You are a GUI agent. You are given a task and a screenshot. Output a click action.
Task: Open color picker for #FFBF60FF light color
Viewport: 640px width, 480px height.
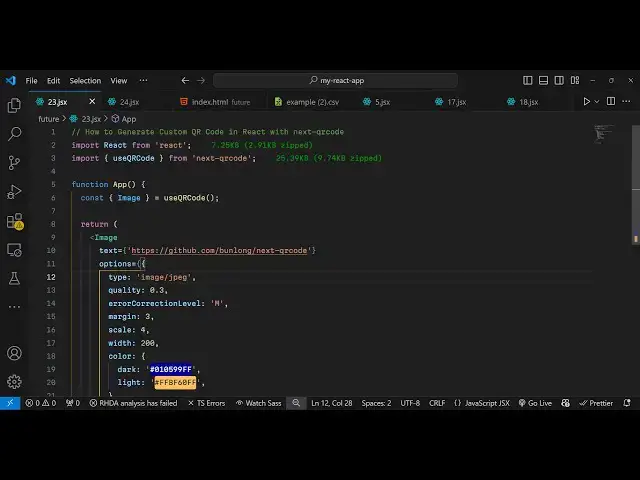coord(175,382)
